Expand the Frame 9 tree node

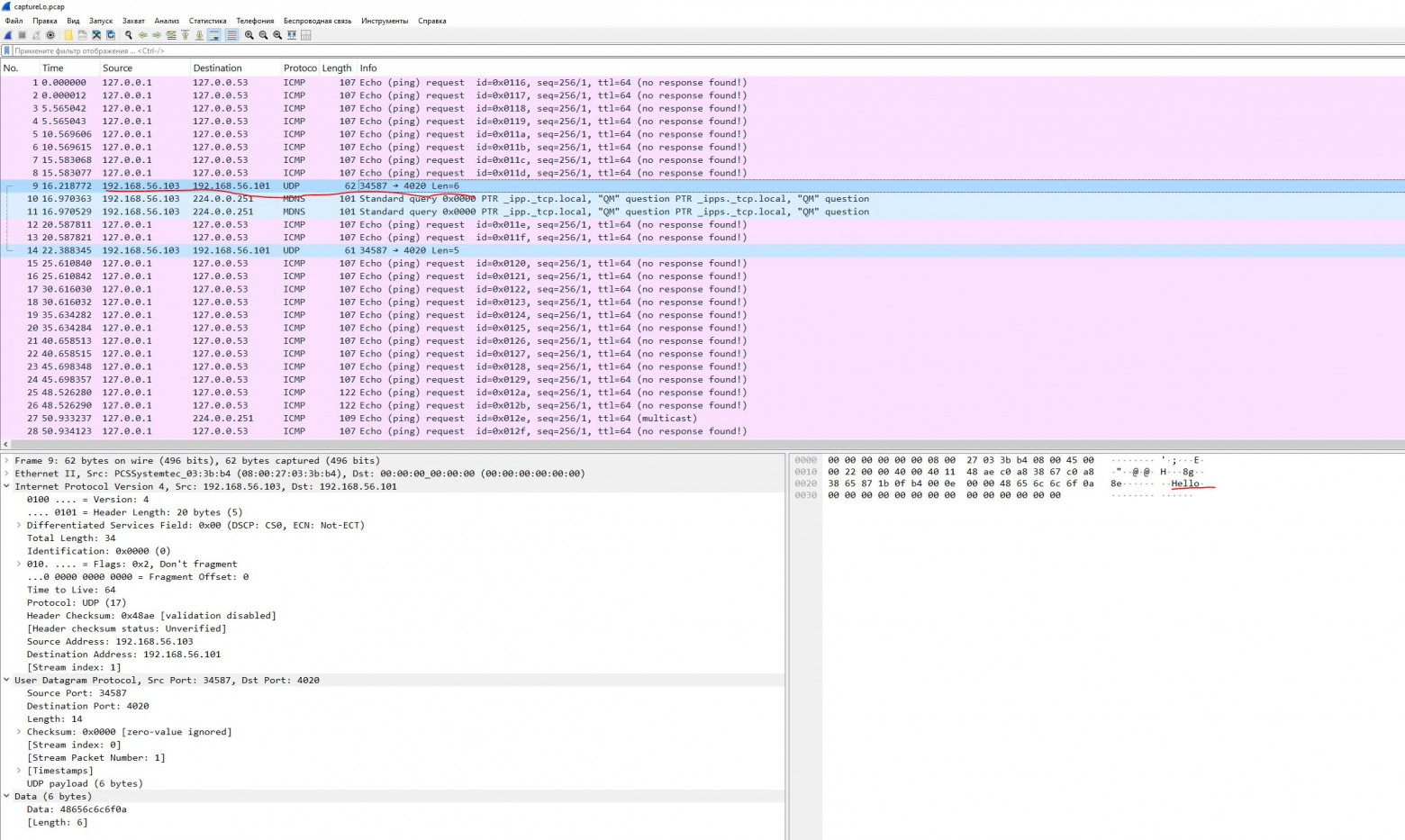pyautogui.click(x=7, y=460)
